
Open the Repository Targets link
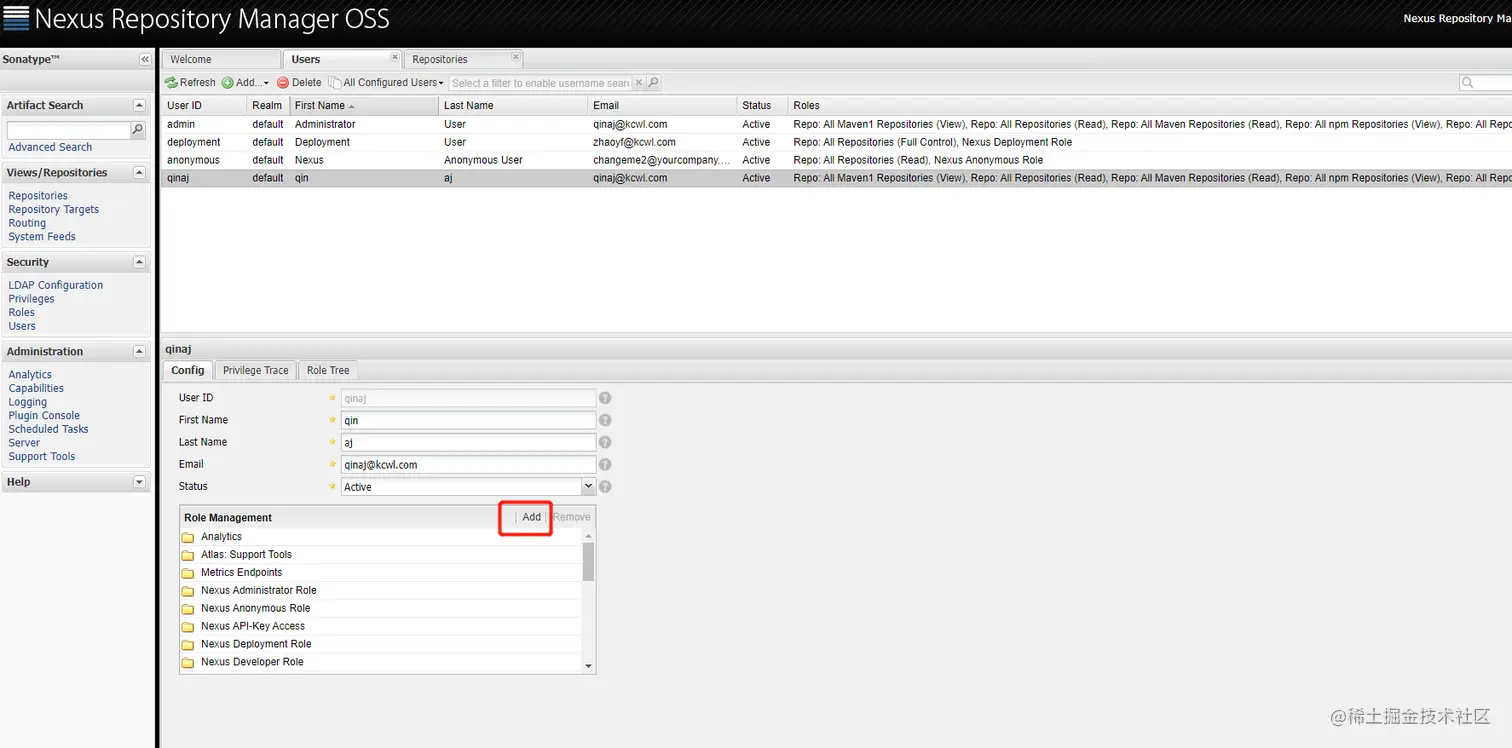[54, 210]
